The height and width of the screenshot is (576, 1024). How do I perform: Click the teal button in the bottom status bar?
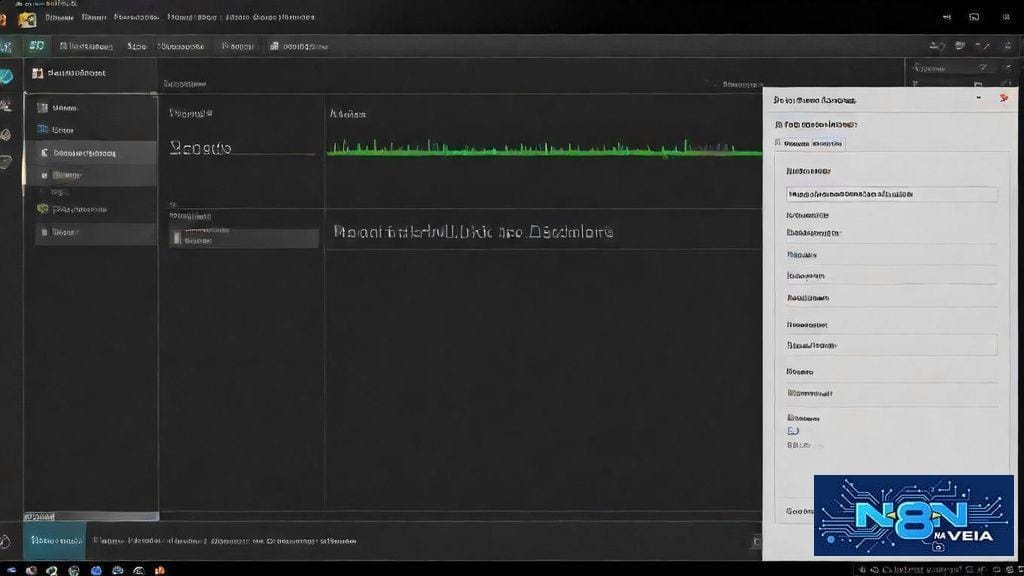56,541
